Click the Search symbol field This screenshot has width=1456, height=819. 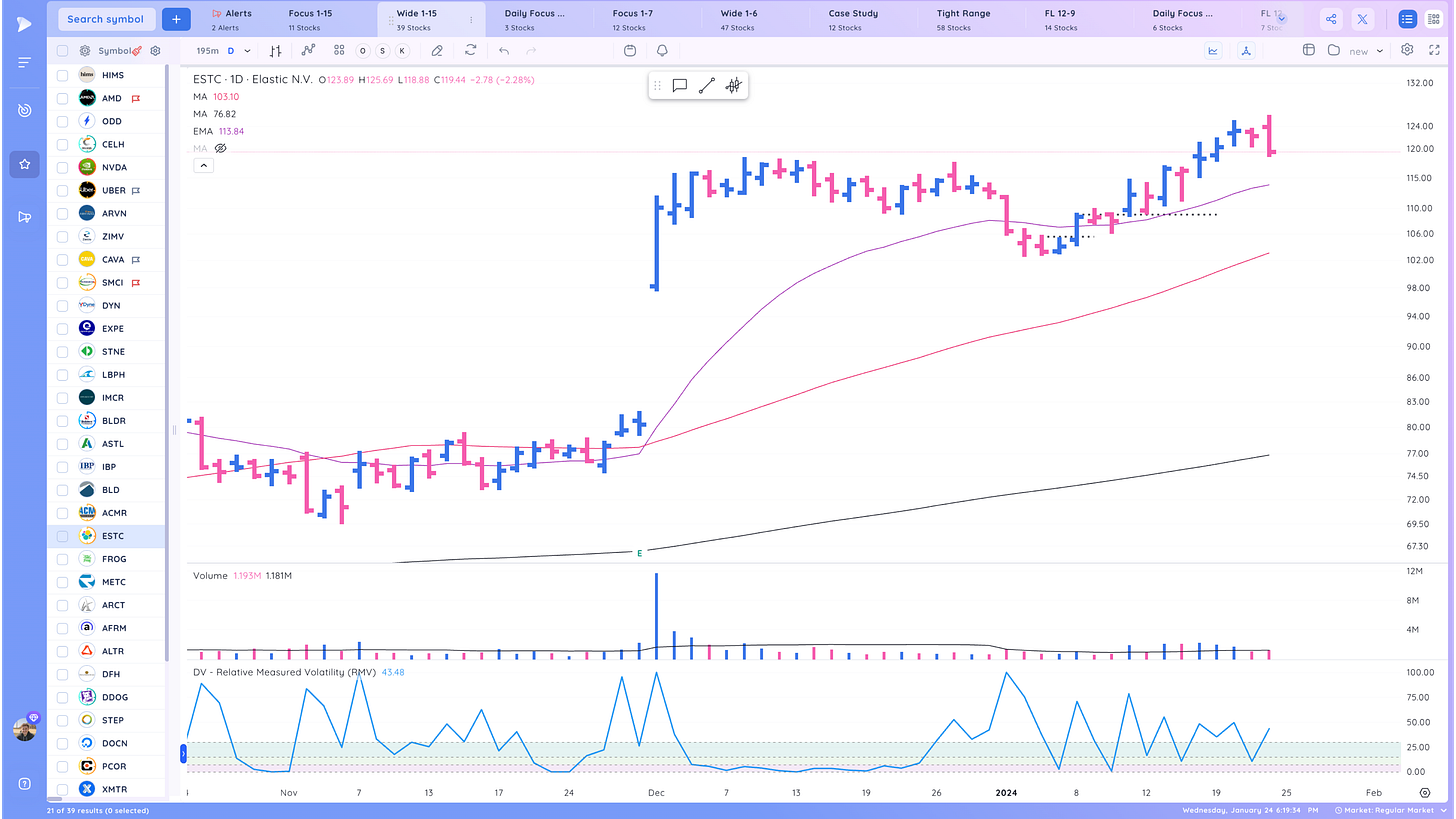(105, 19)
